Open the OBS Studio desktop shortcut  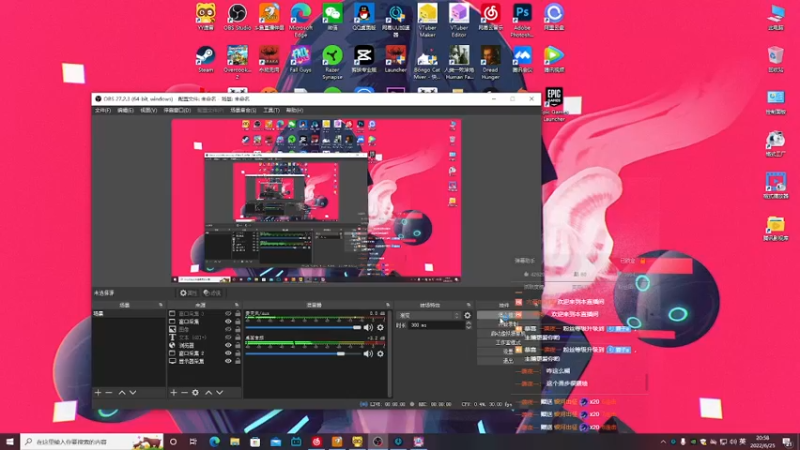237,17
